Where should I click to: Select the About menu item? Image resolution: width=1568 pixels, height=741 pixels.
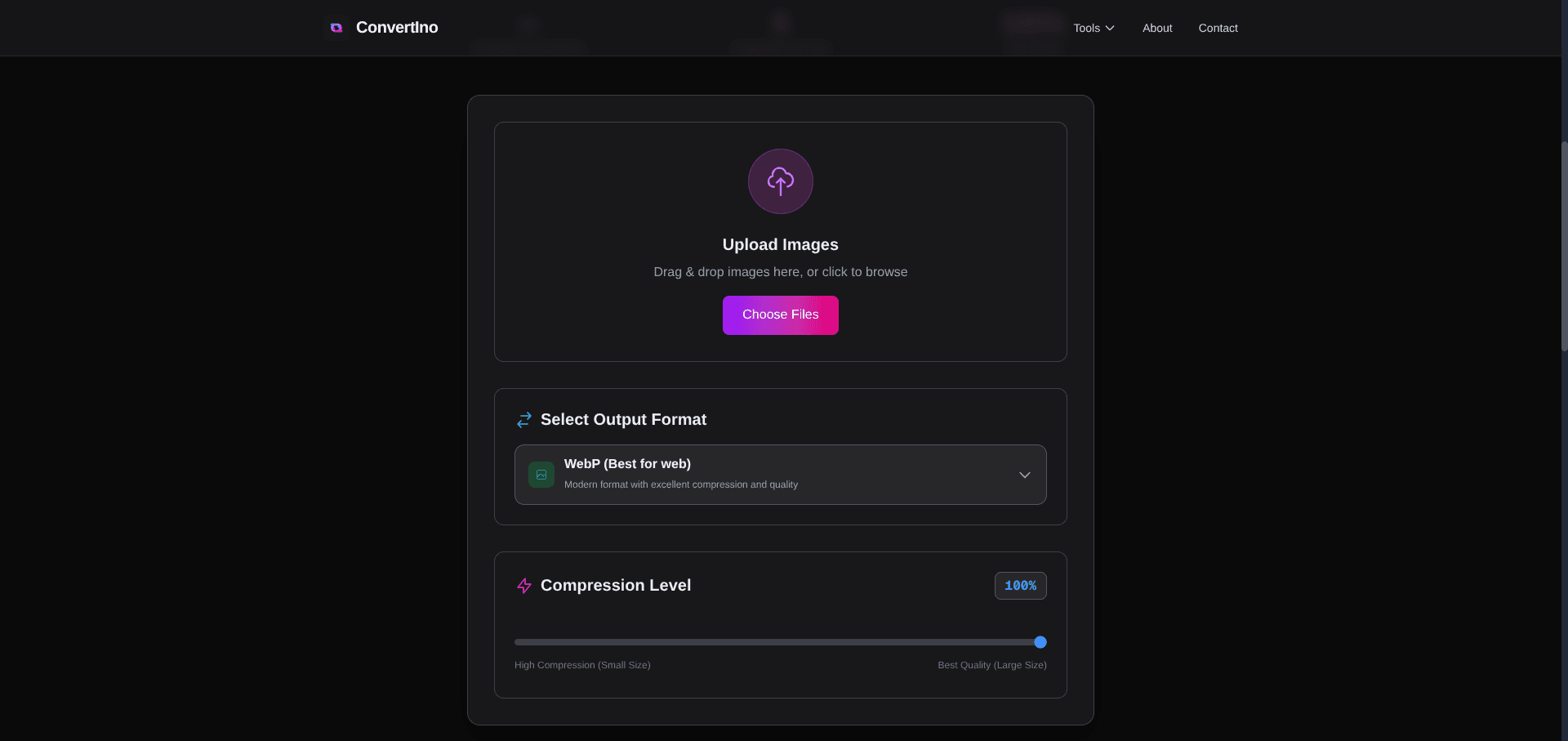(x=1156, y=28)
